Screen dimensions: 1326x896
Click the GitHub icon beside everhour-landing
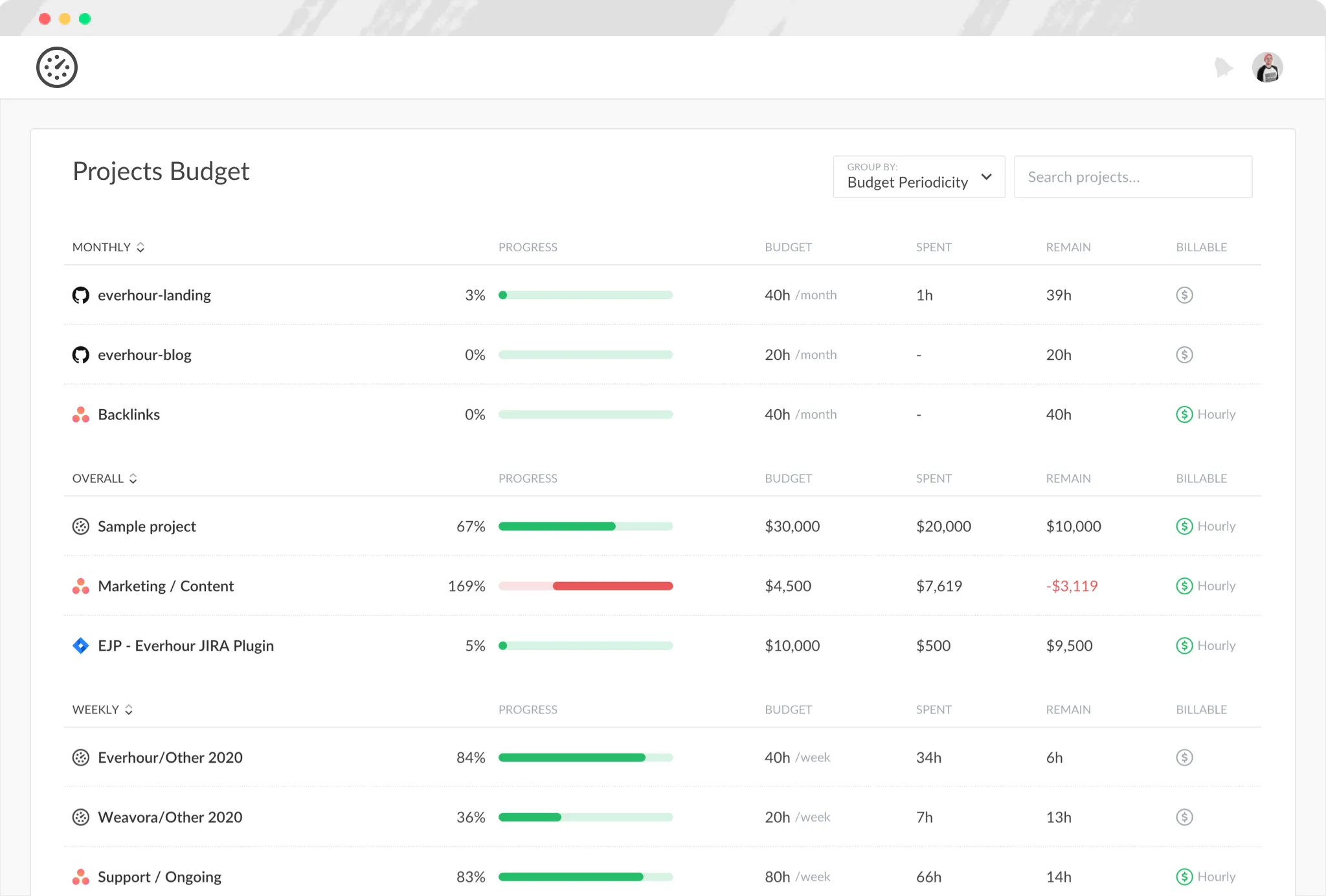80,295
